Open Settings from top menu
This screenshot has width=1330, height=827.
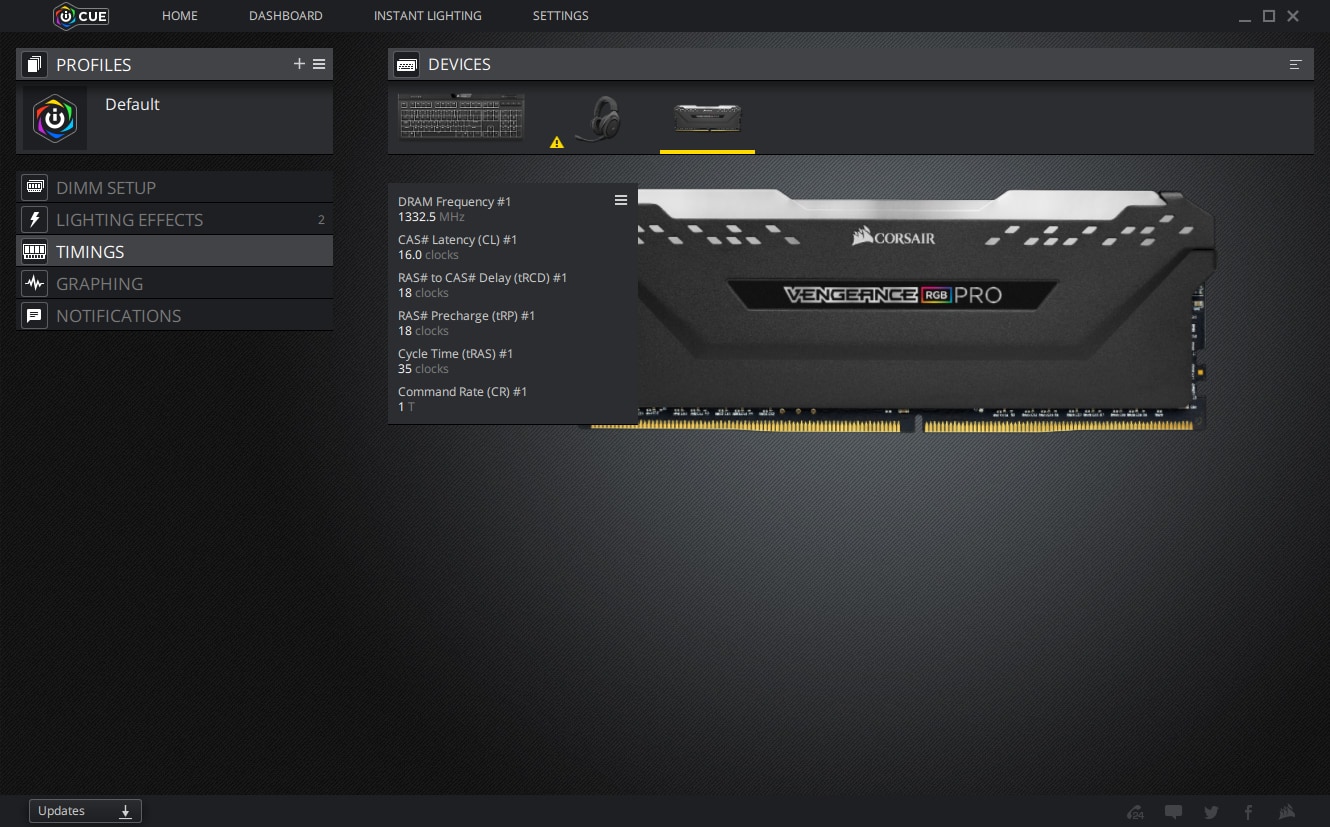[x=560, y=16]
